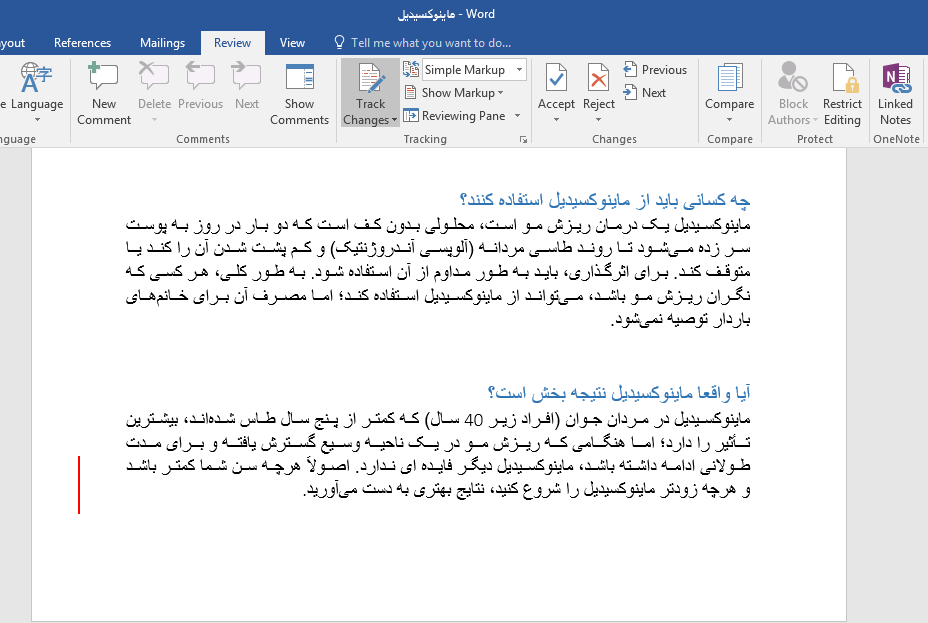Click the heading چه کسانی باید از ماینوکسیدیل استفاده کنند؟
The width and height of the screenshot is (928, 623).
pyautogui.click(x=605, y=200)
